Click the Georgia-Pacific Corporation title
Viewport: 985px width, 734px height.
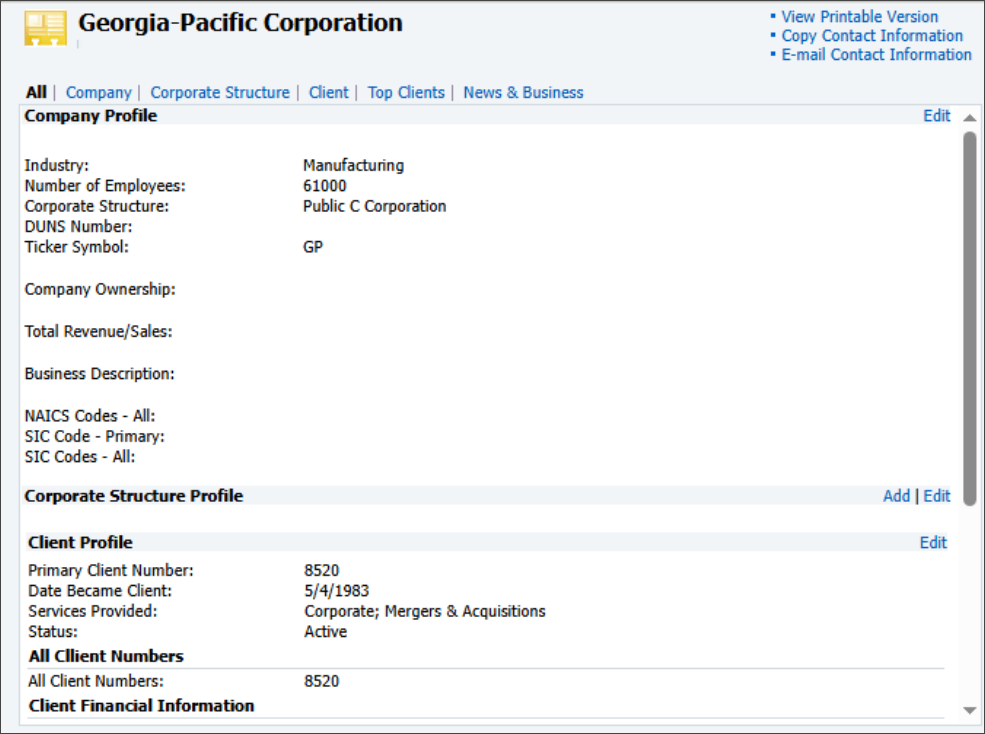pos(240,23)
